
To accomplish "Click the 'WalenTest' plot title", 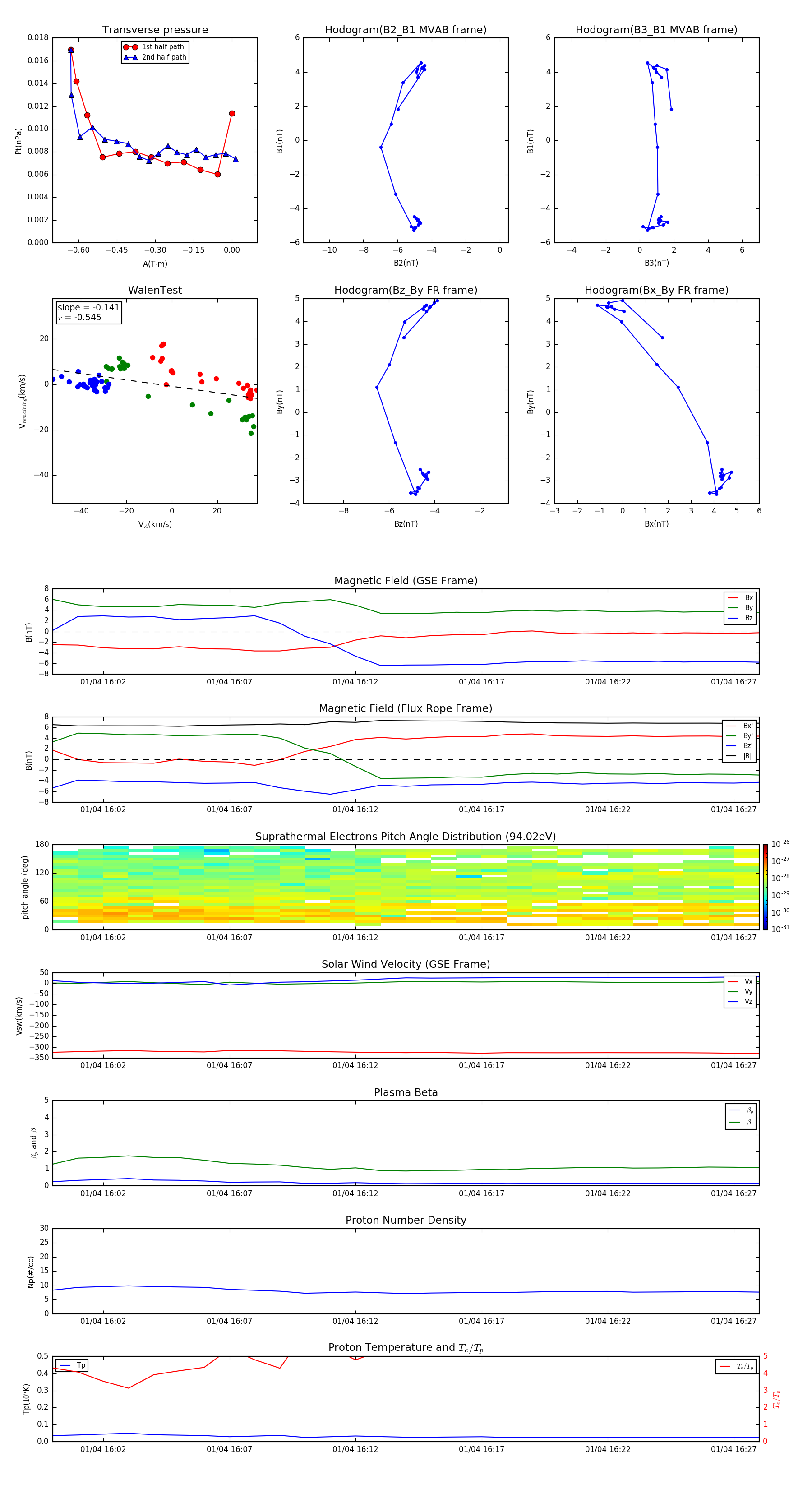I will tap(155, 290).
